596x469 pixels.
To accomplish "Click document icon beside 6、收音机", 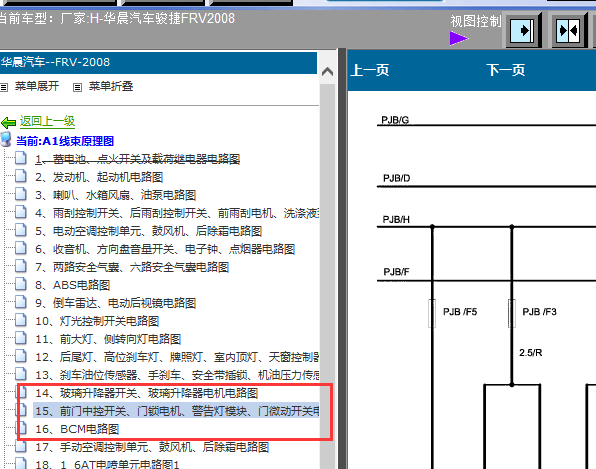I will coord(21,249).
